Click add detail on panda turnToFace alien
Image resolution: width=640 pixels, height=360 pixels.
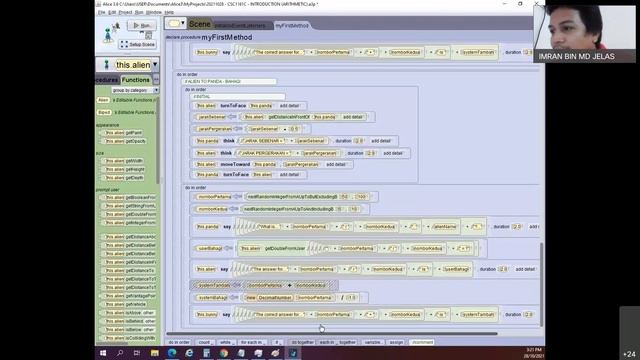pos(289,175)
